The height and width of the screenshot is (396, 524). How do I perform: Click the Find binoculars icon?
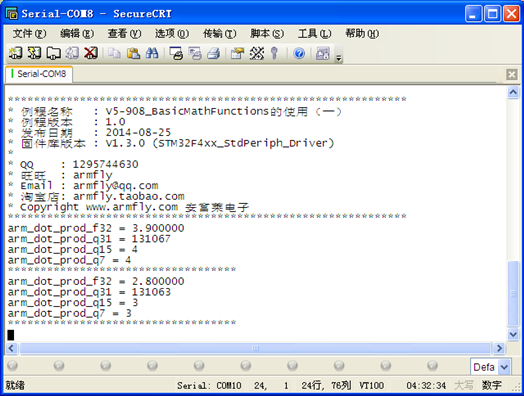(152, 53)
